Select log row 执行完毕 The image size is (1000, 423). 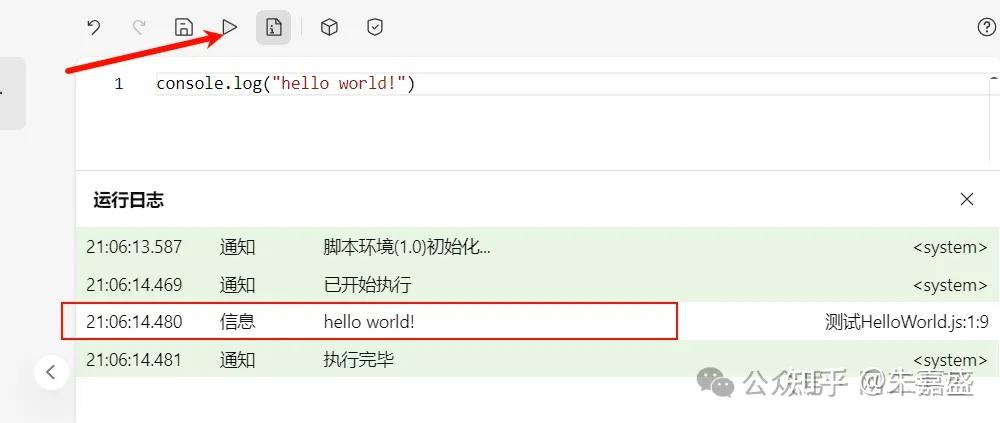point(538,360)
